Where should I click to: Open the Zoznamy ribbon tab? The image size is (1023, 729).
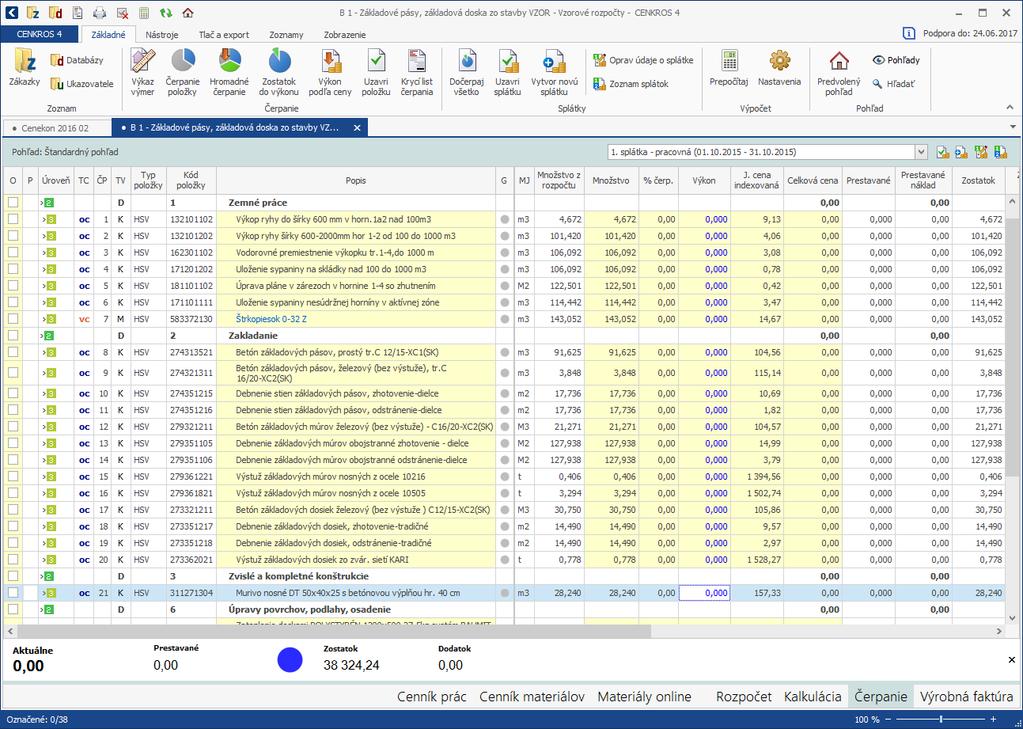[x=286, y=35]
